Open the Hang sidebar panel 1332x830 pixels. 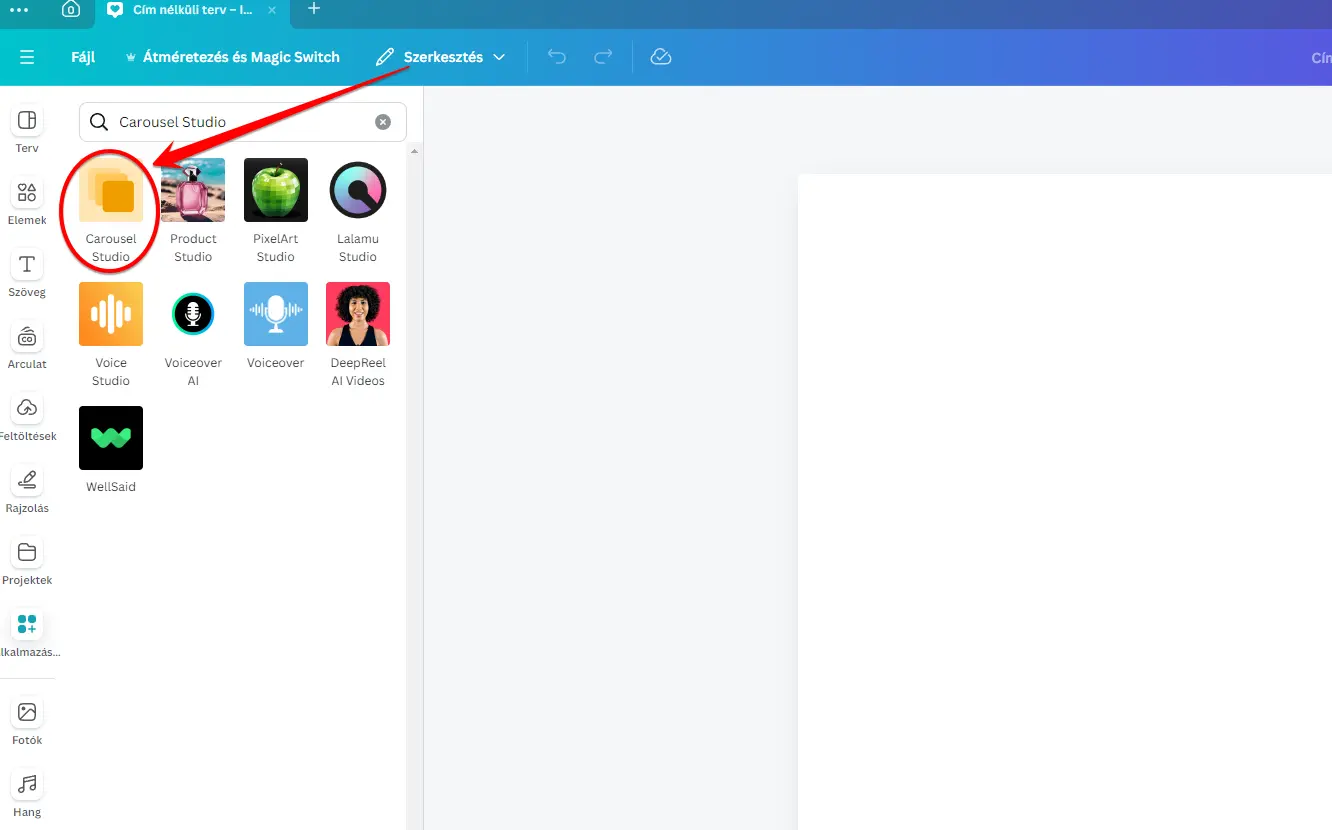point(27,794)
